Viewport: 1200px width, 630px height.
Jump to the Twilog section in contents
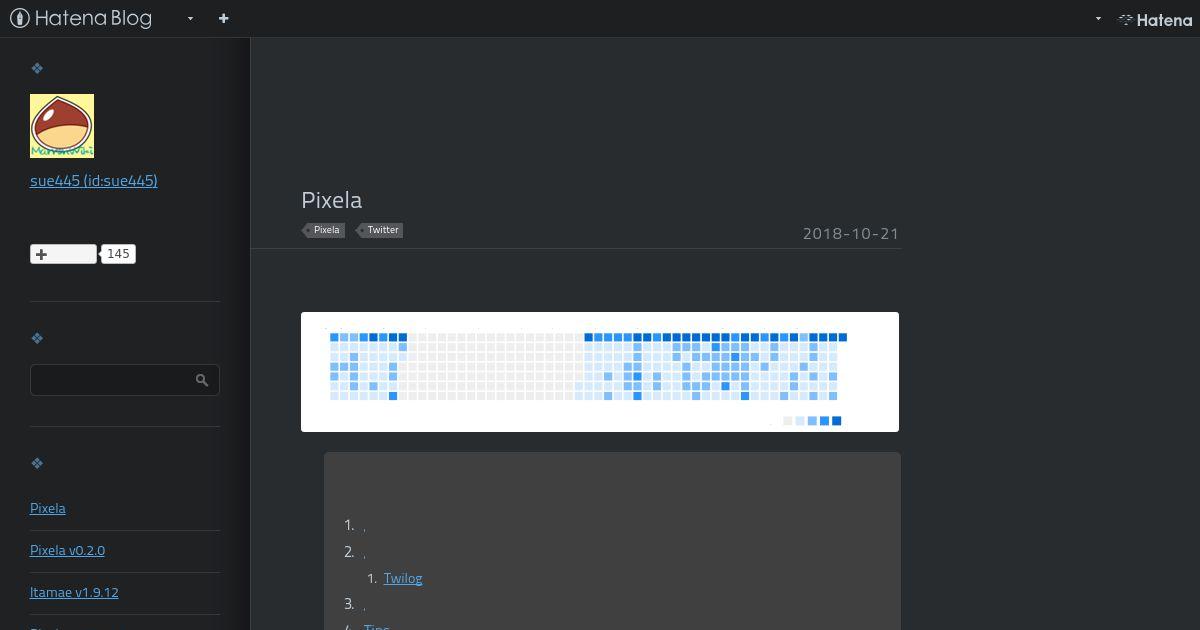point(403,578)
